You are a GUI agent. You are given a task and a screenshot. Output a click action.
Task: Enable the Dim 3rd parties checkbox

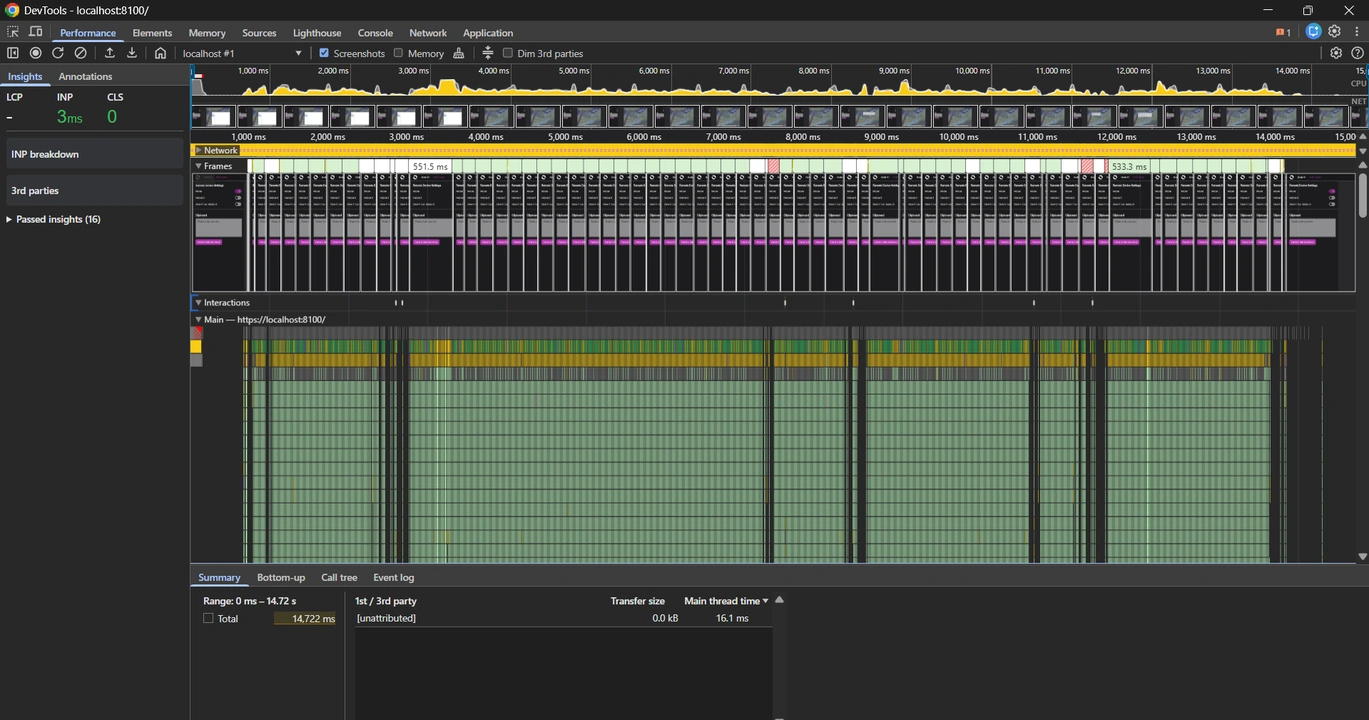coord(508,53)
